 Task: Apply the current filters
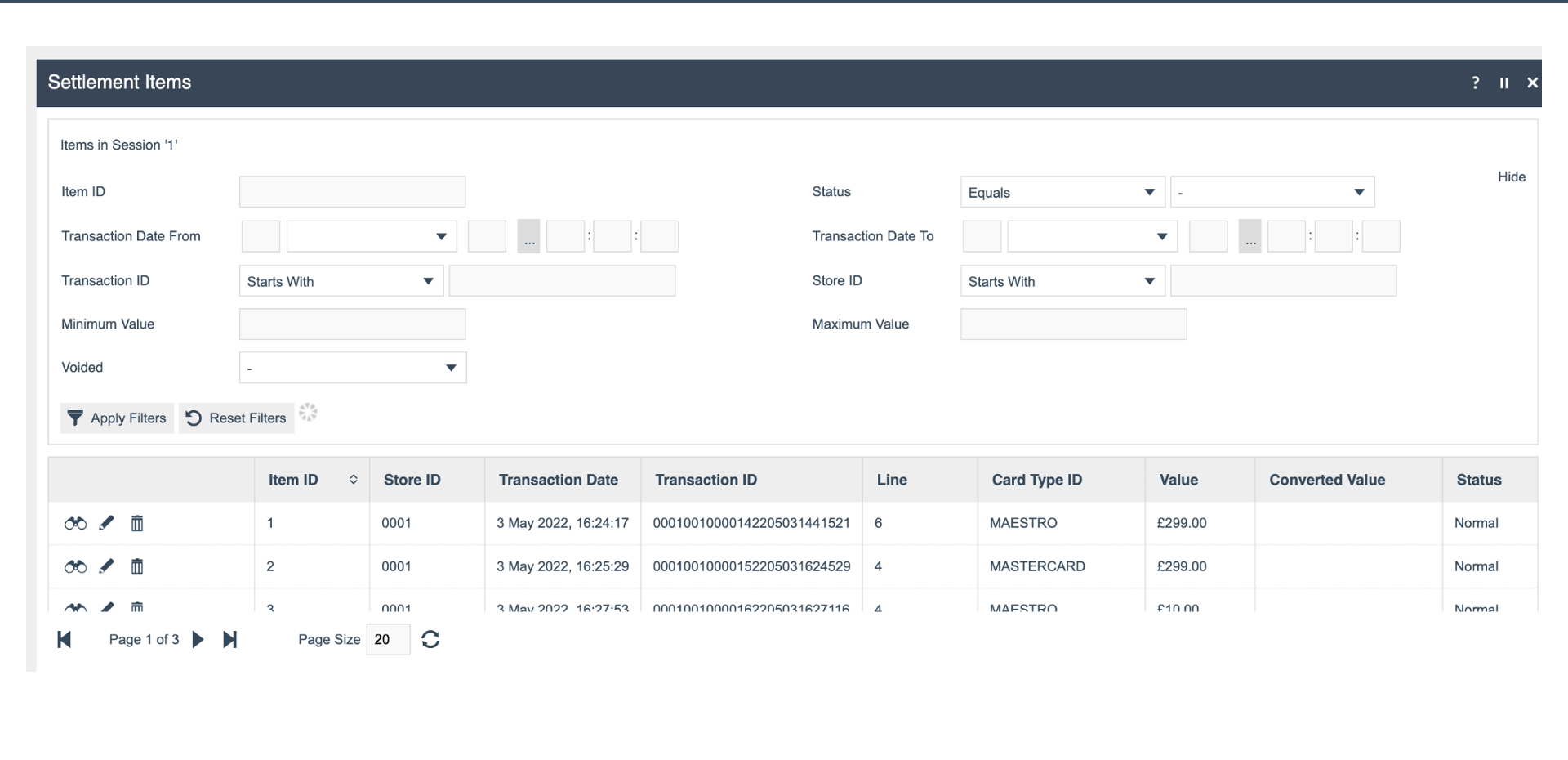(x=116, y=418)
